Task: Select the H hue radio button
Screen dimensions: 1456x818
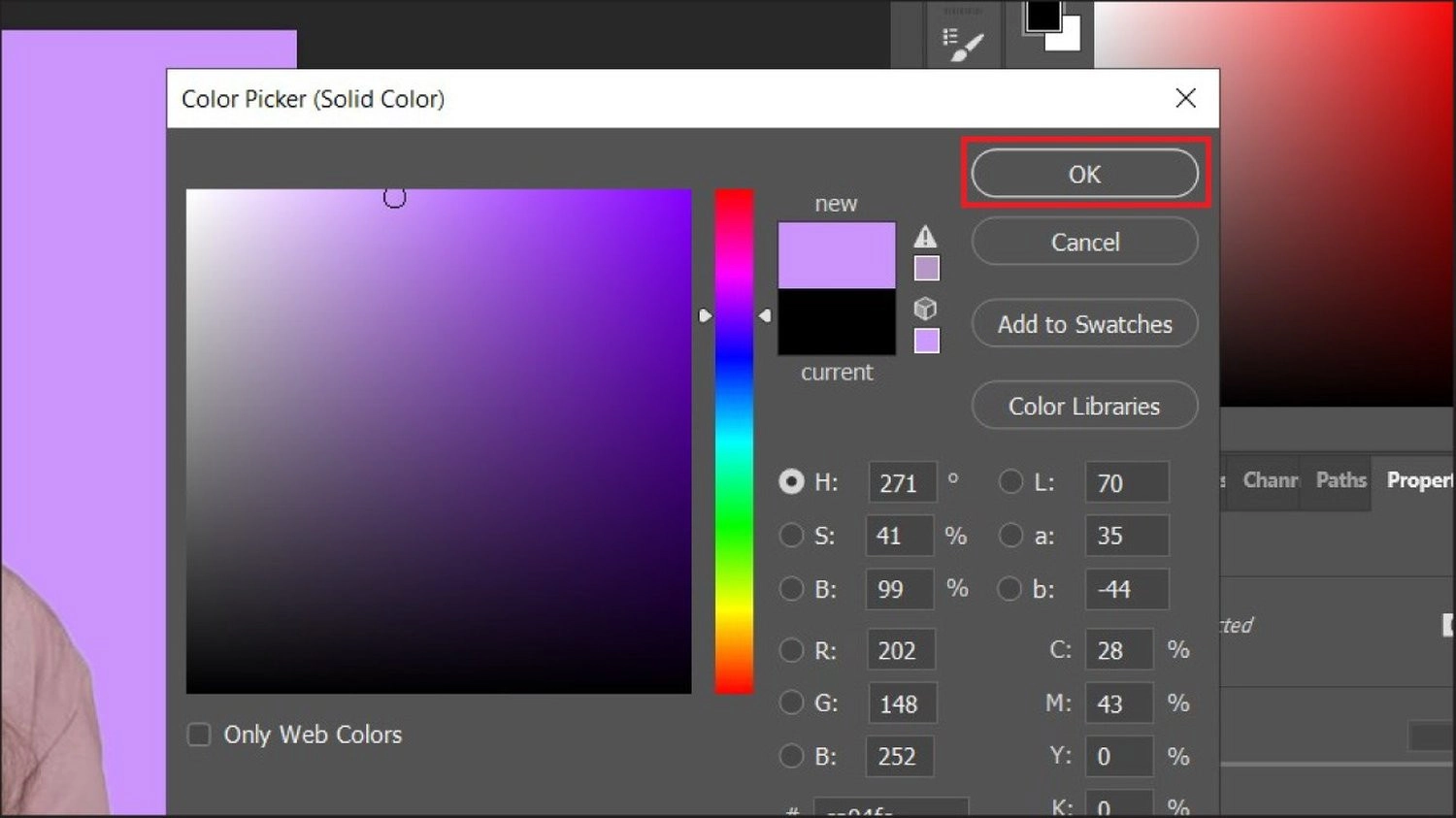Action: [791, 482]
